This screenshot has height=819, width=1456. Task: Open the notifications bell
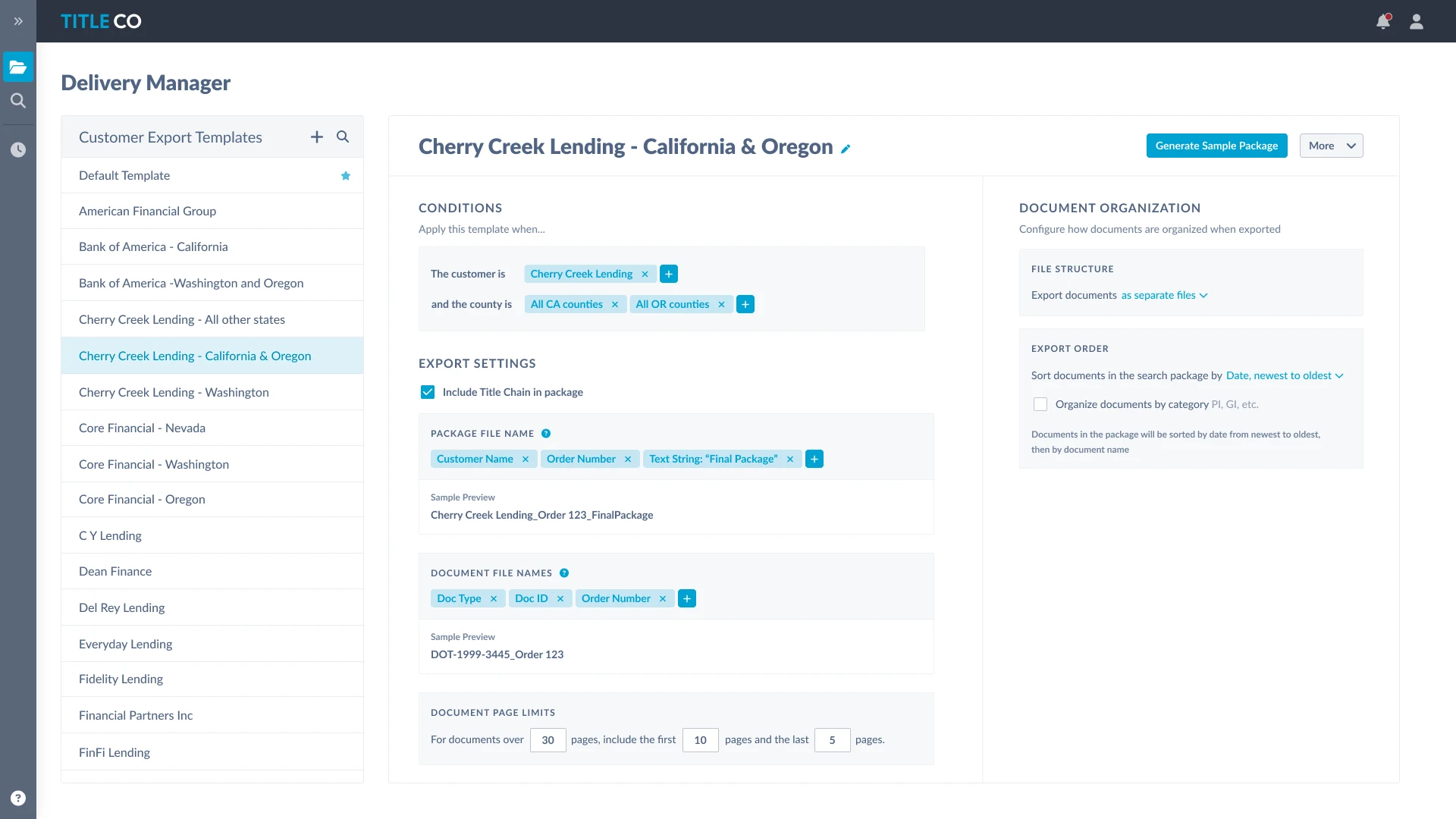(x=1383, y=21)
